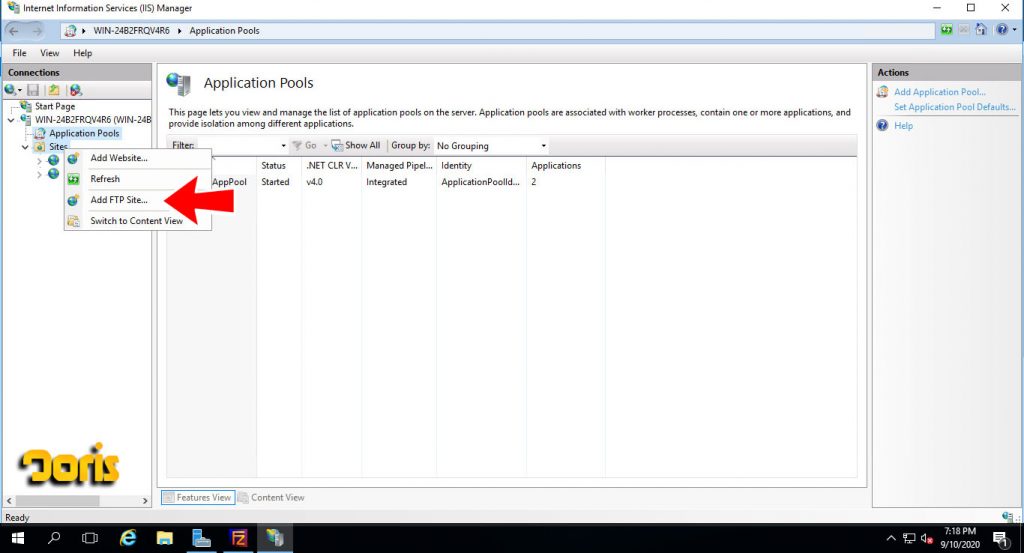Click the Show All filter icon
Viewport: 1024px width, 553px height.
(337, 146)
